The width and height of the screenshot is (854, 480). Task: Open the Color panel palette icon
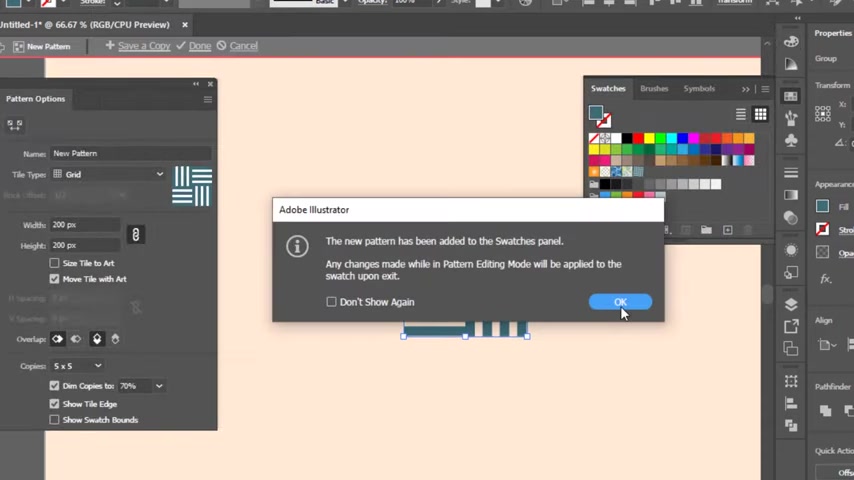pos(791,42)
